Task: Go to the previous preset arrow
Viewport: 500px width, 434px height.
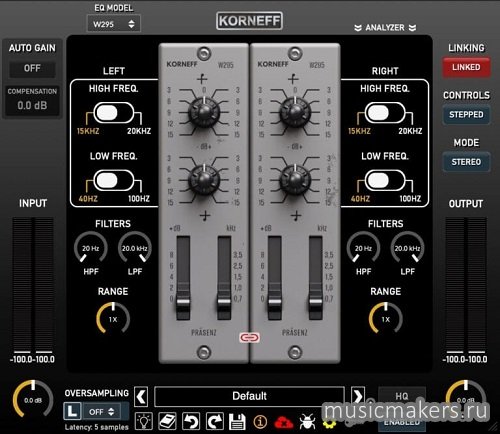Action: [141, 396]
